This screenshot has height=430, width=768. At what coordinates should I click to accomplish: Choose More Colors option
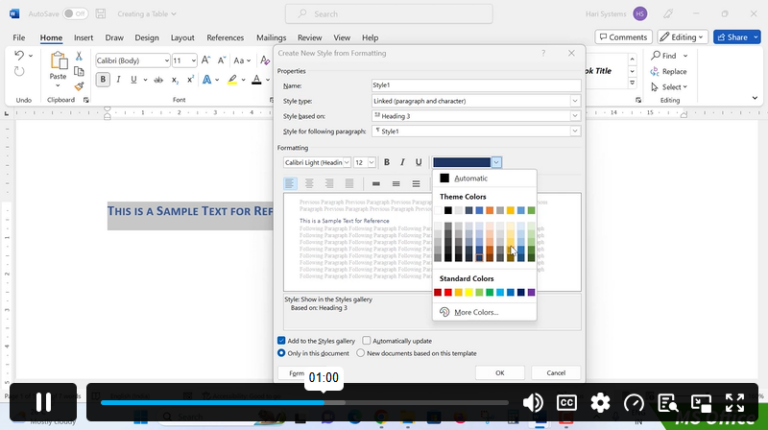(x=476, y=312)
